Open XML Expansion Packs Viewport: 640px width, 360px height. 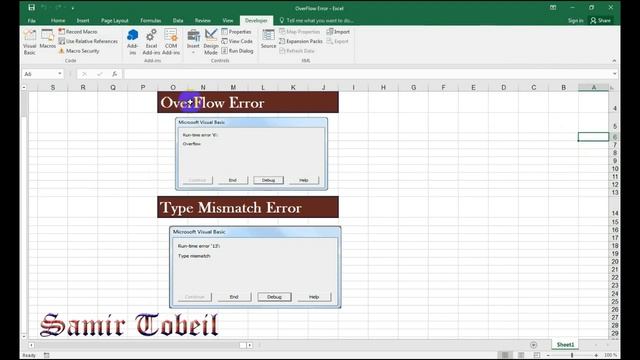click(x=301, y=41)
